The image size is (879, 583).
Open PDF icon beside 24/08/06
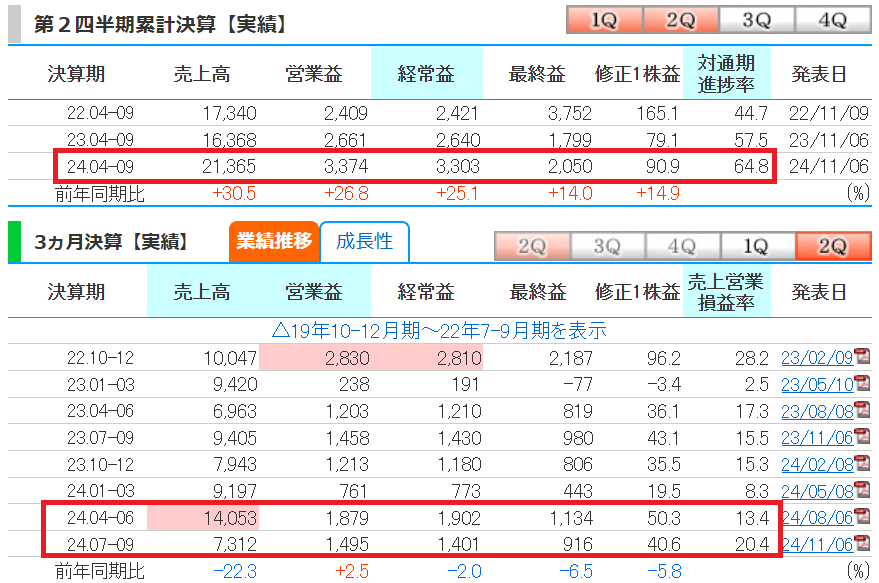click(862, 516)
